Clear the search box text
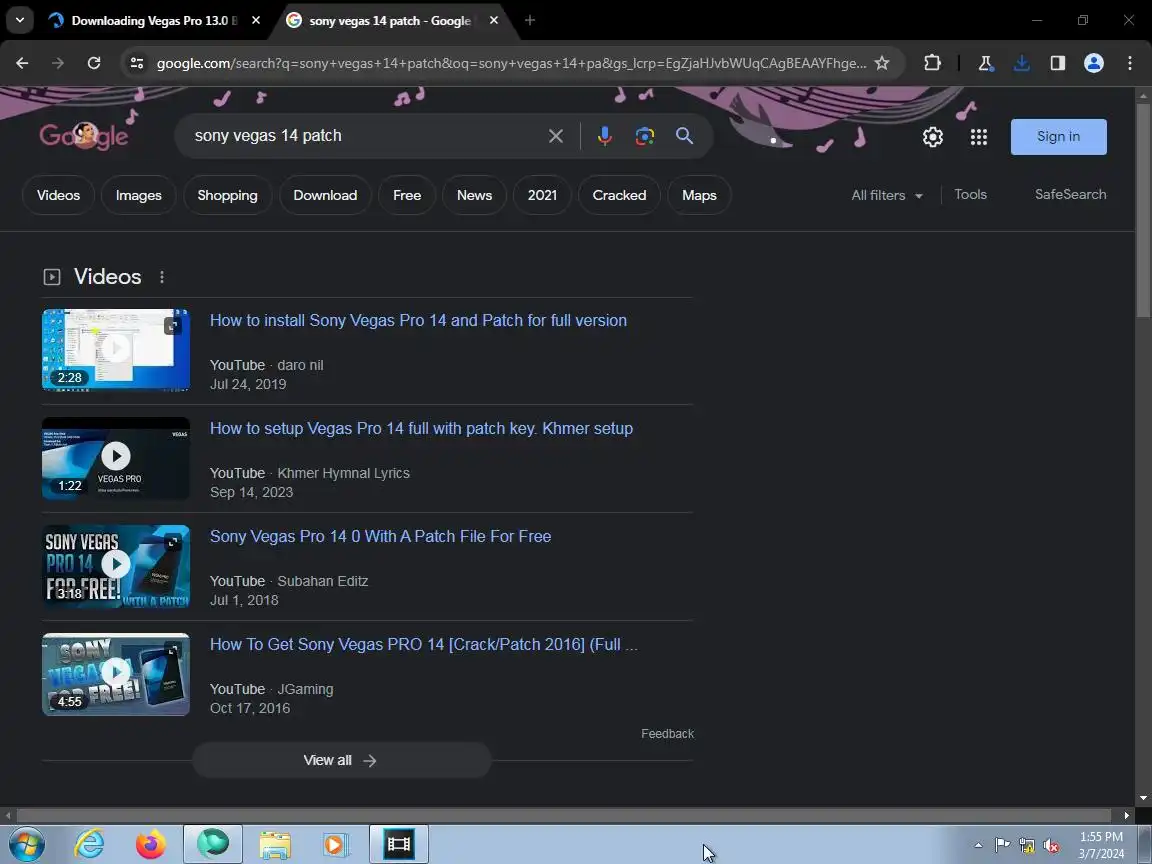Screen dimensions: 1152x864 556,136
